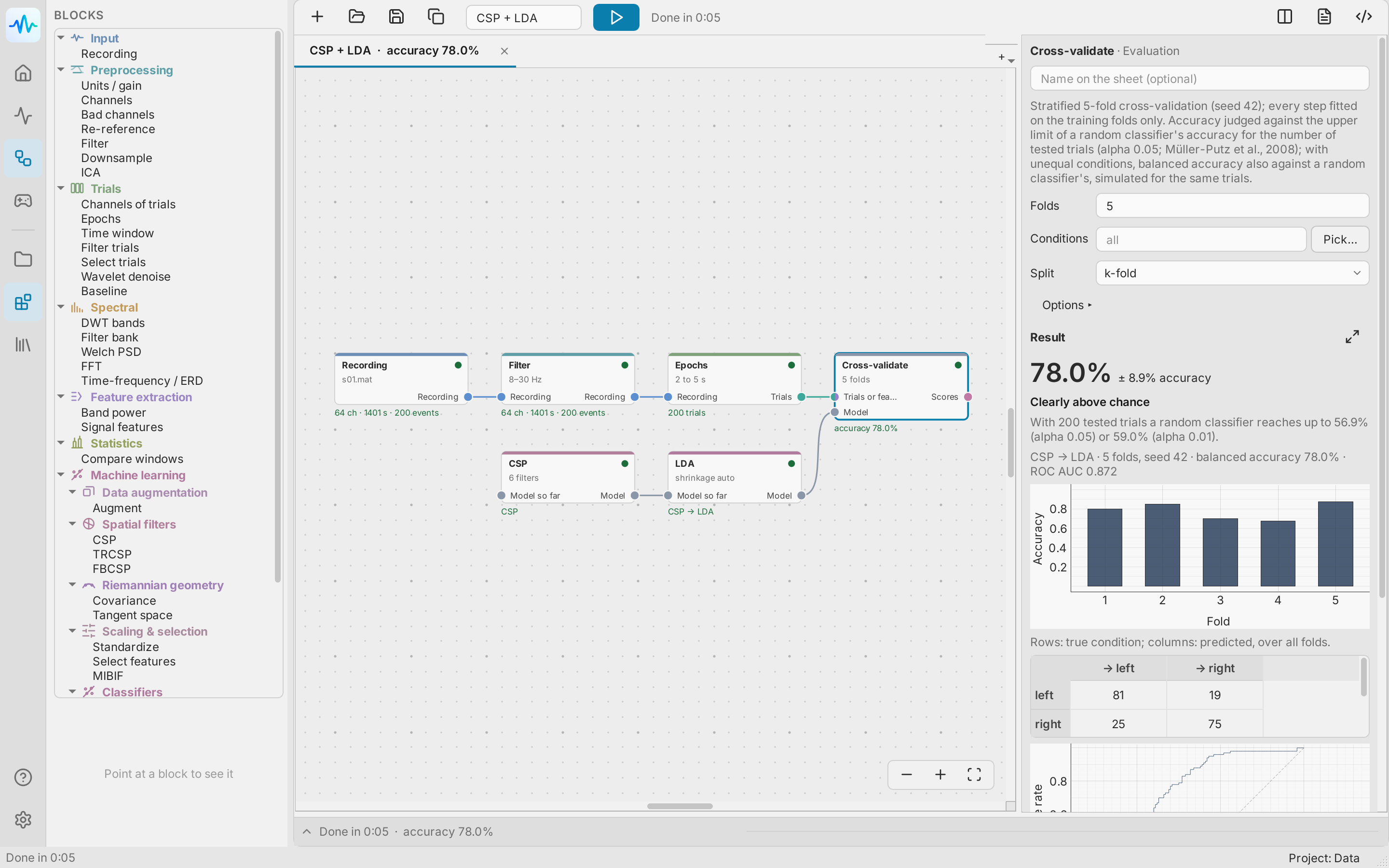Choose Tangent space in block list

point(132,615)
